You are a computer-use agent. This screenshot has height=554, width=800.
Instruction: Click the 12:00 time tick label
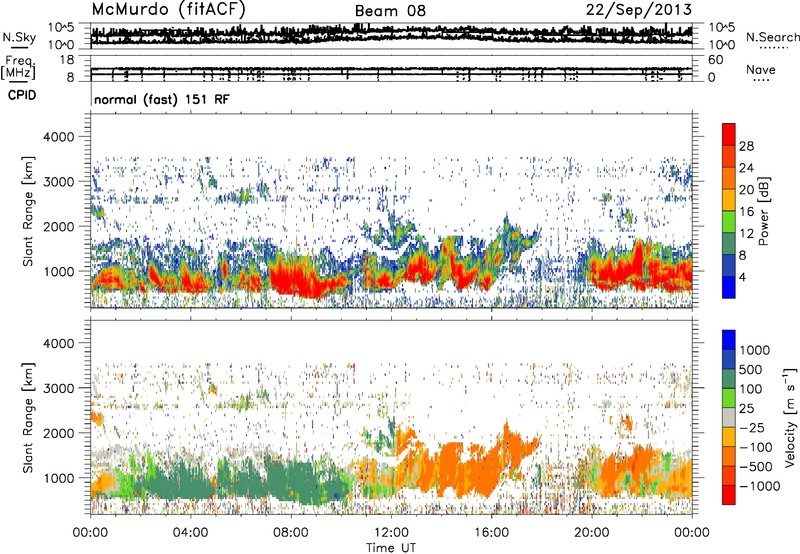pyautogui.click(x=391, y=533)
